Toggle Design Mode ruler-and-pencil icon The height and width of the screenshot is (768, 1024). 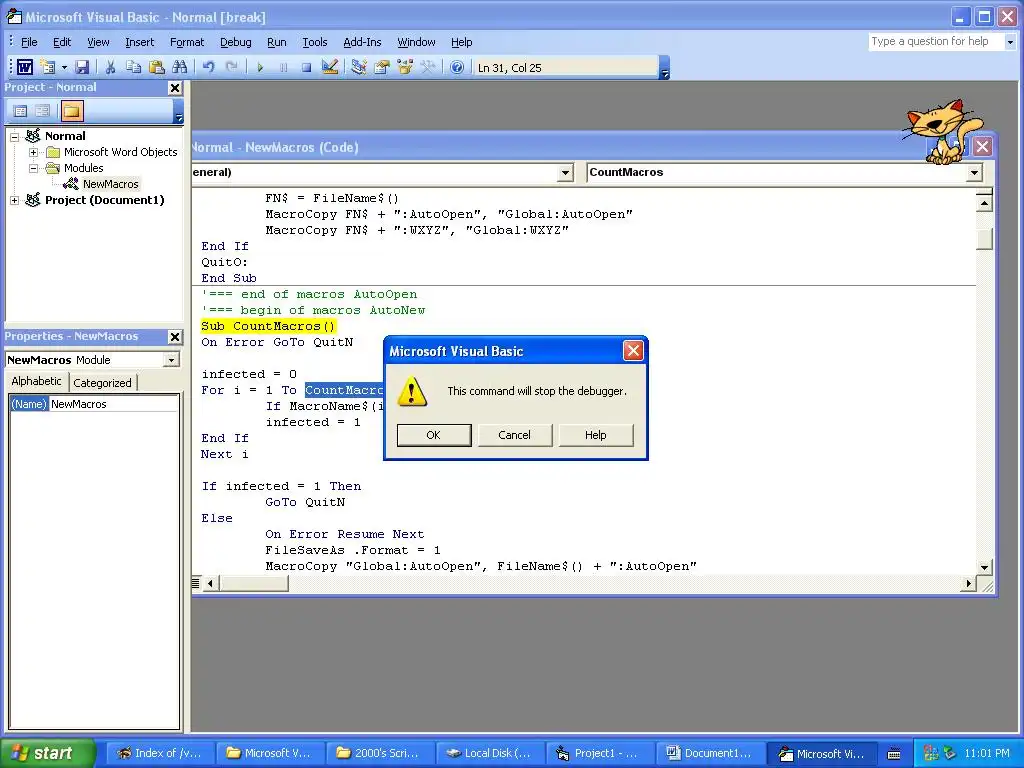[330, 67]
